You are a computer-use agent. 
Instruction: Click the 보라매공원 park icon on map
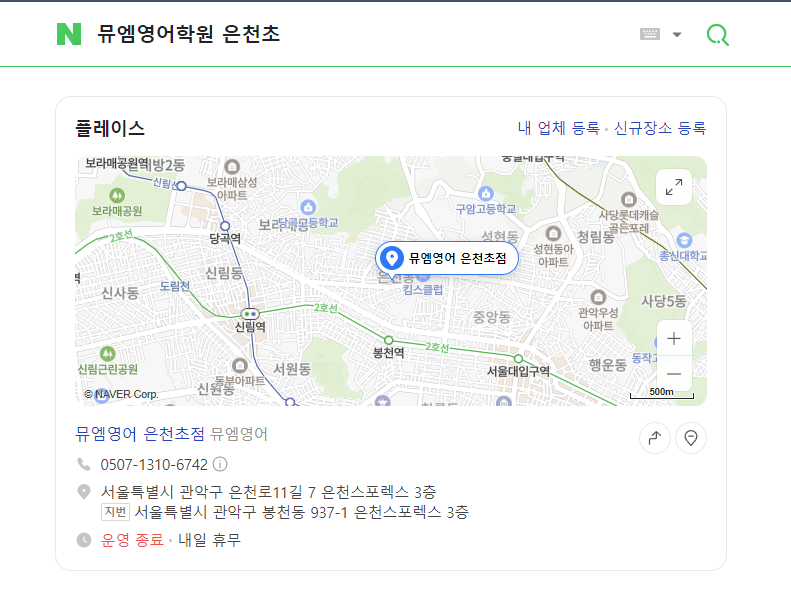pos(117,195)
